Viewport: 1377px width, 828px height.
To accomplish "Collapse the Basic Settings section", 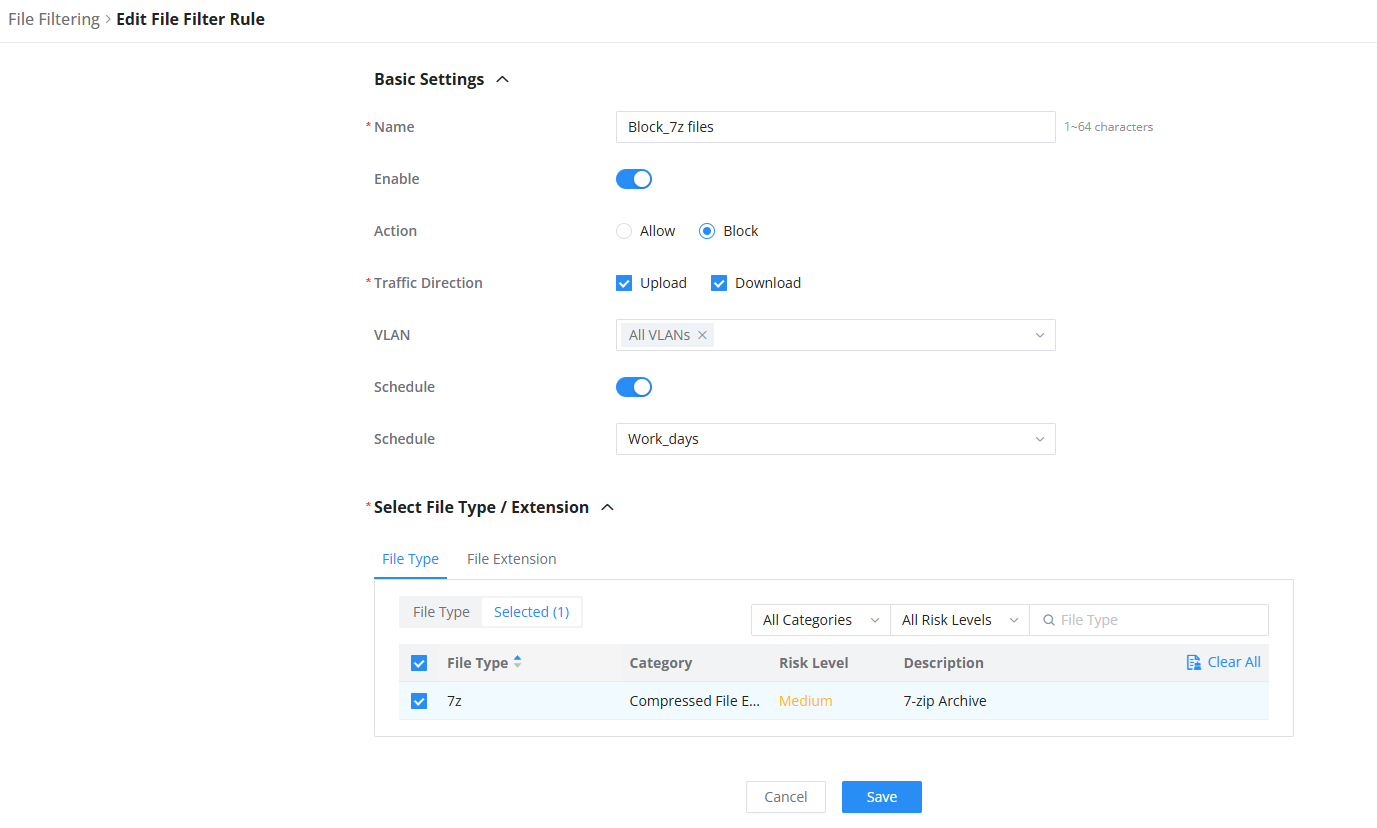I will [503, 79].
